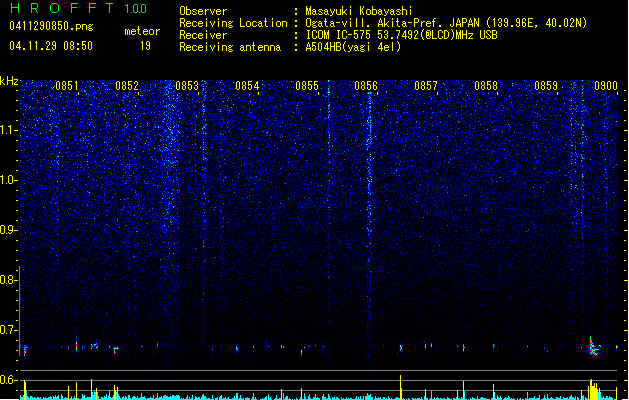Click the 0856 time marker
Viewport: 629px width, 400px height.
366,86
